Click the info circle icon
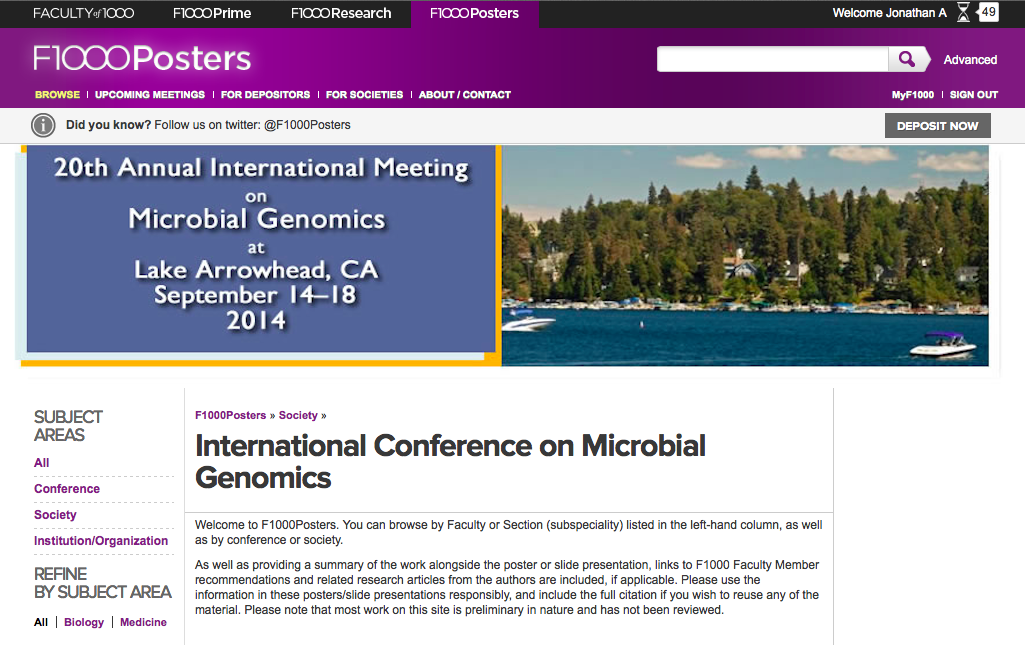Viewport: 1025px width, 645px height. coord(43,125)
